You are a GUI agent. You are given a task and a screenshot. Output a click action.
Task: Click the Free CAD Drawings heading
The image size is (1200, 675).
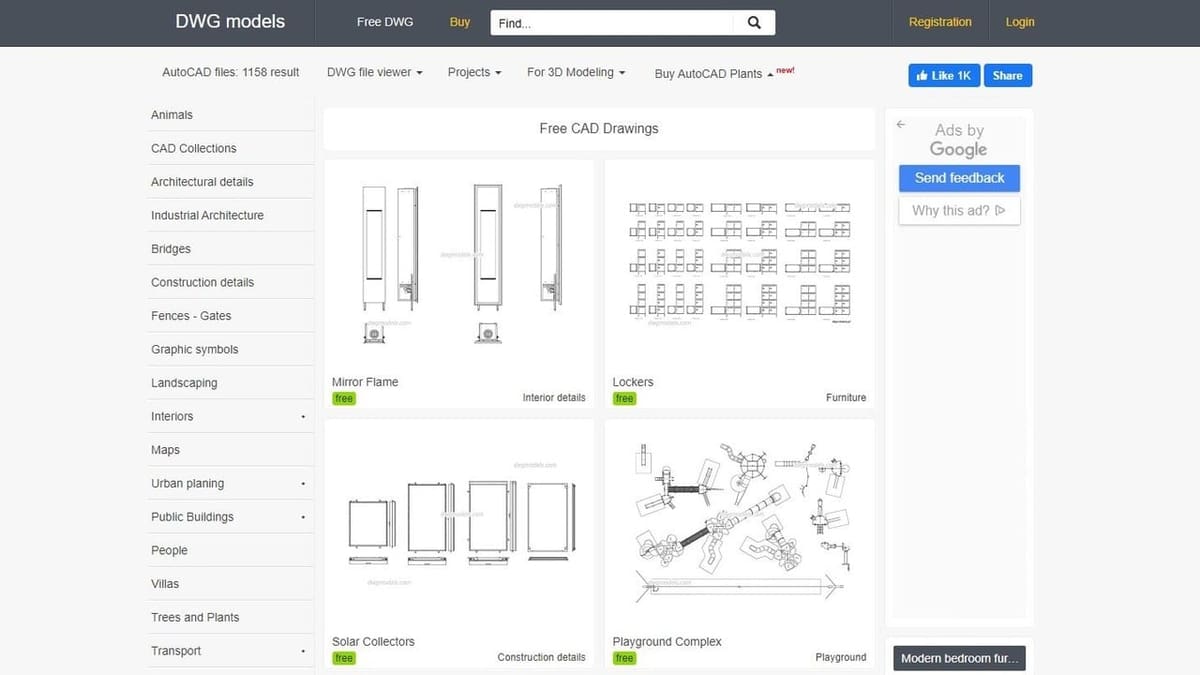pos(599,129)
